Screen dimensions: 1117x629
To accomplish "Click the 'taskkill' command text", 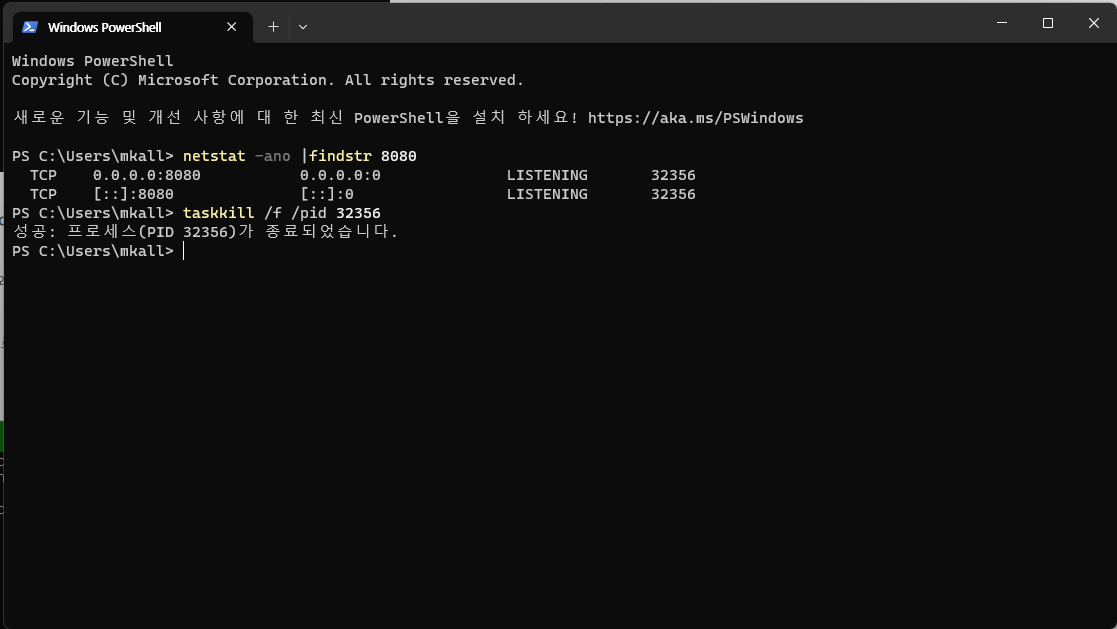I will (219, 213).
